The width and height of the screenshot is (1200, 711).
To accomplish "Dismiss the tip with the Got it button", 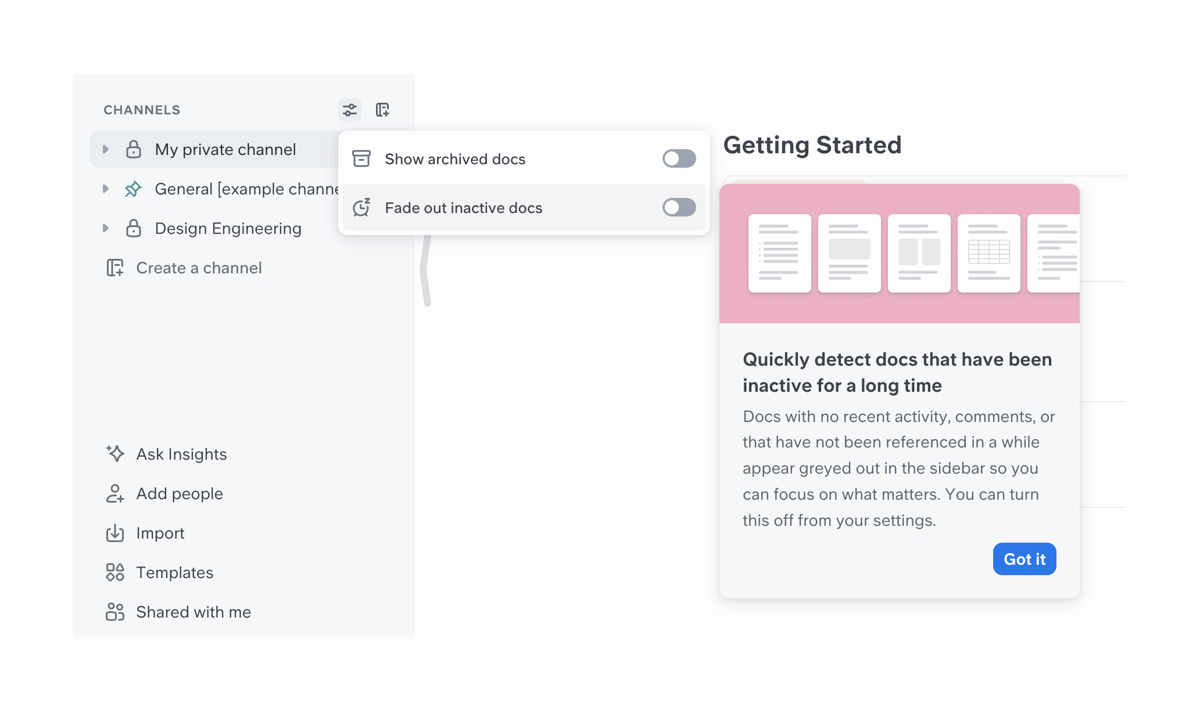I will click(x=1024, y=559).
